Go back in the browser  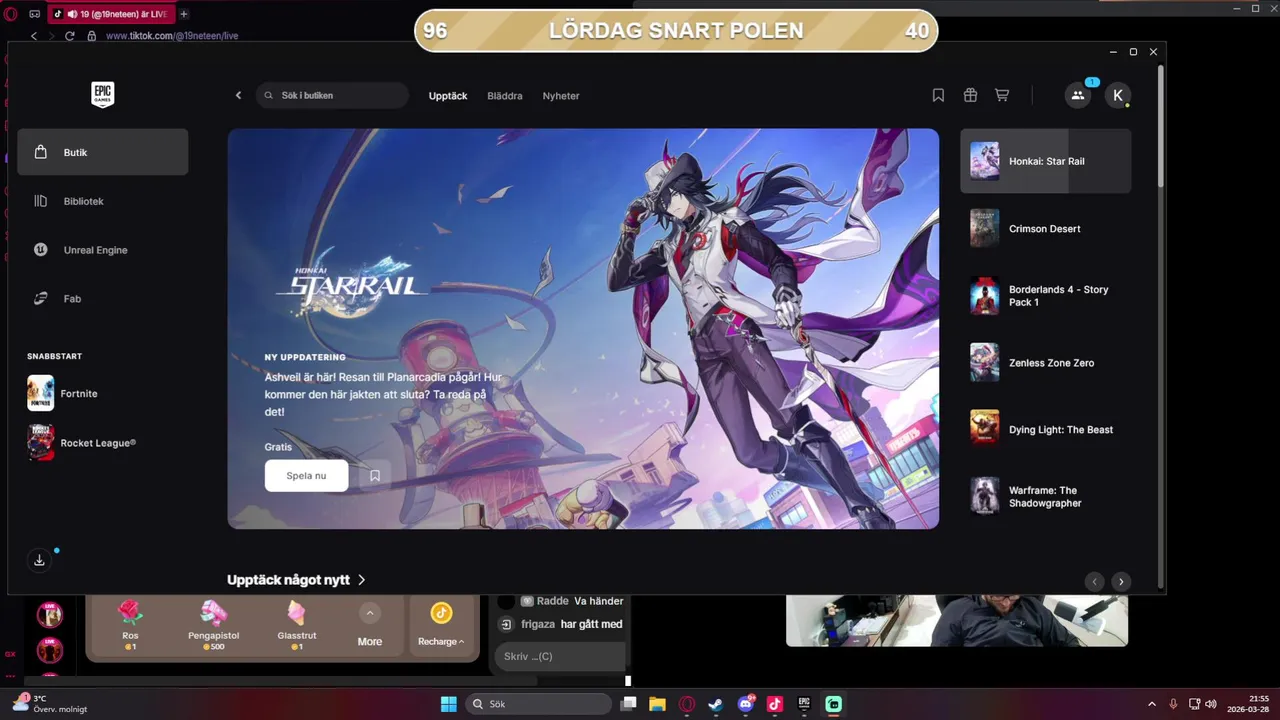click(x=33, y=35)
